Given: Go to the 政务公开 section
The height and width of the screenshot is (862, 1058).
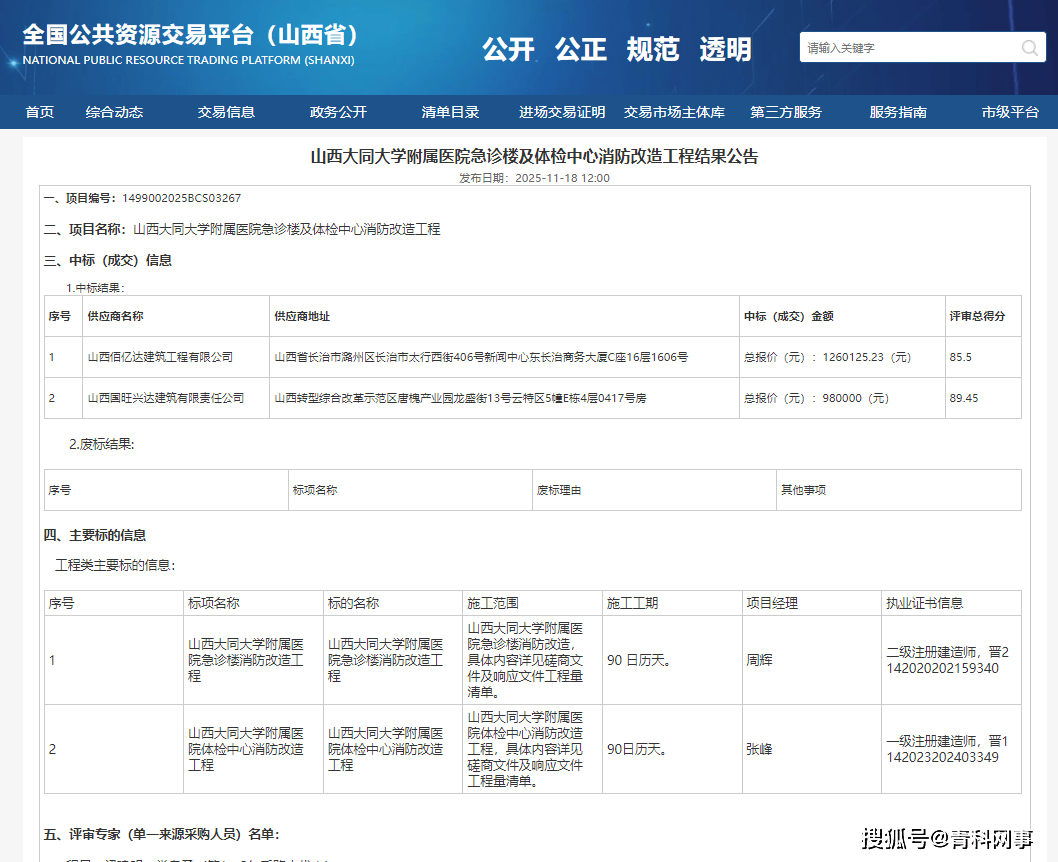Looking at the screenshot, I should coord(338,112).
